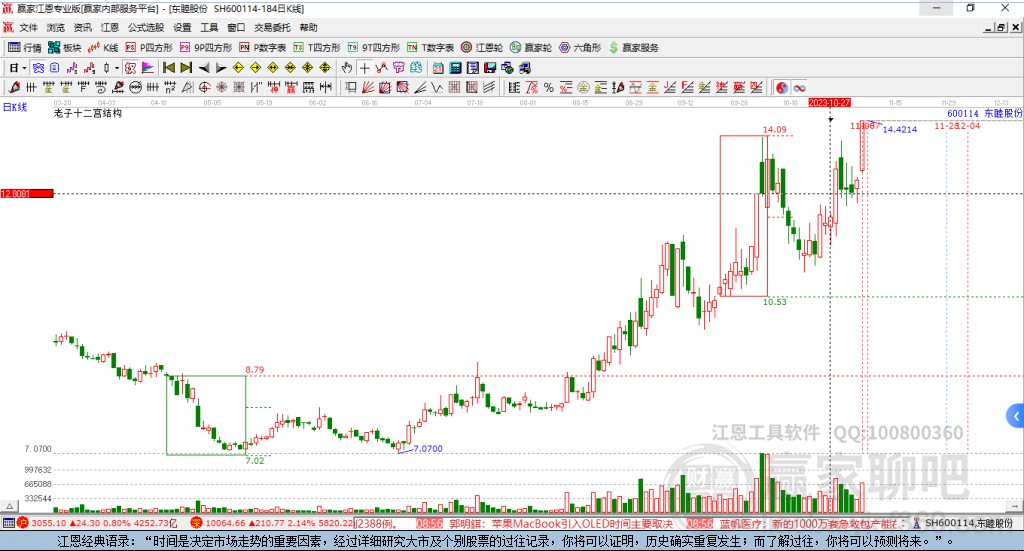This screenshot has height=551, width=1024.
Task: Click the 日K线 chart label
Action: (x=15, y=107)
